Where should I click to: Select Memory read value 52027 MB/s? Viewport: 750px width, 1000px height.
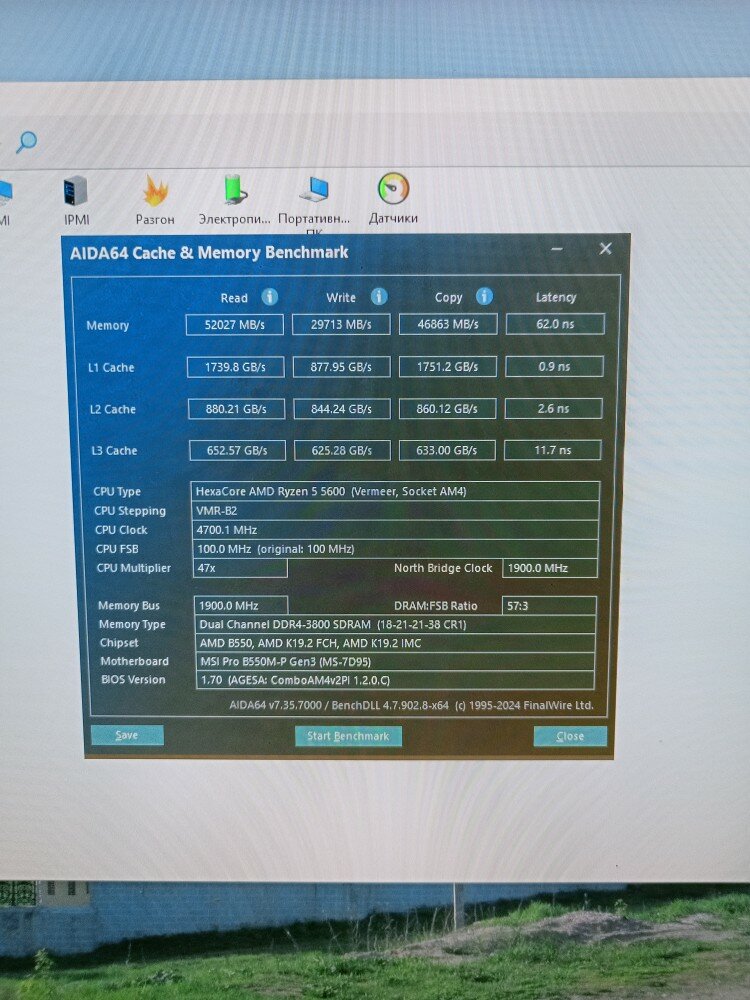pyautogui.click(x=235, y=325)
